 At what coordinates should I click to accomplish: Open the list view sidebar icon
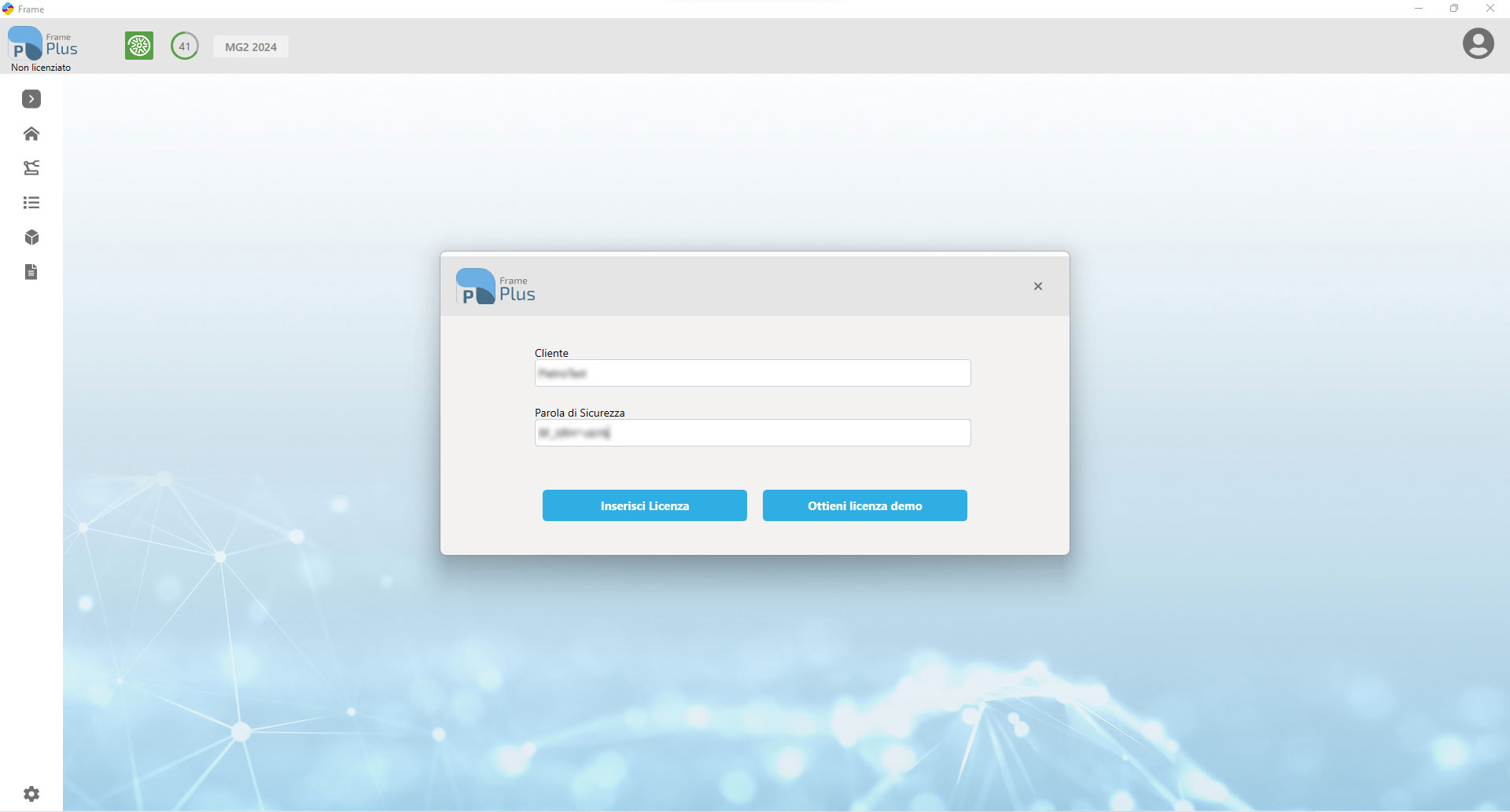click(31, 203)
